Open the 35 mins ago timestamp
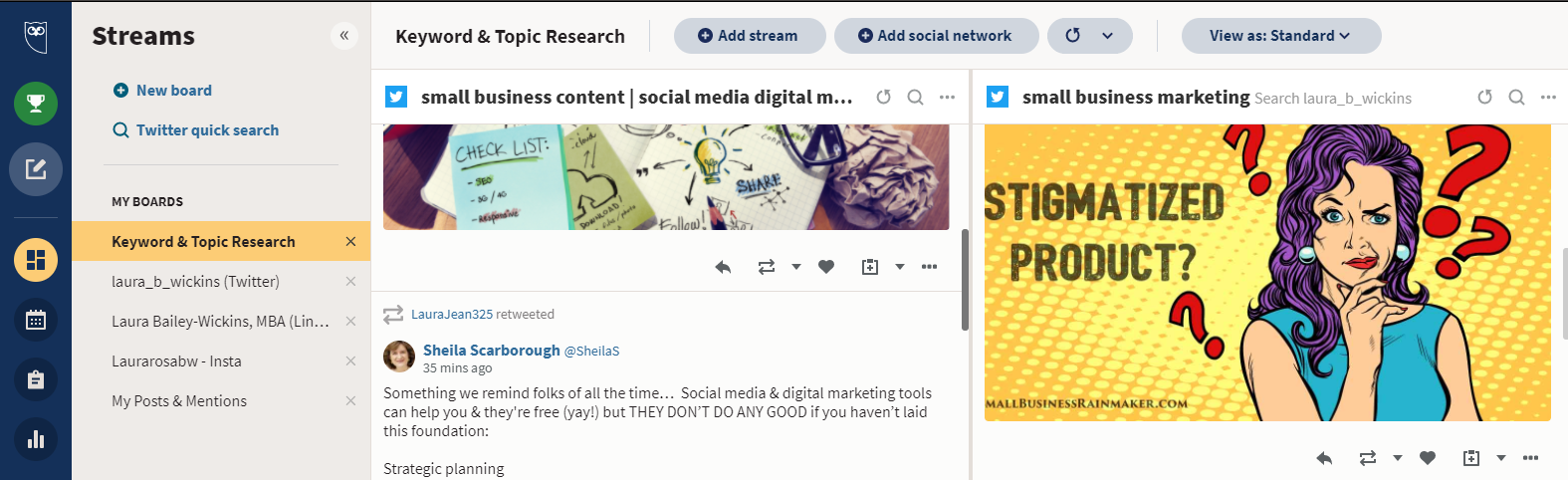Viewport: 1568px width, 480px height. pos(458,367)
